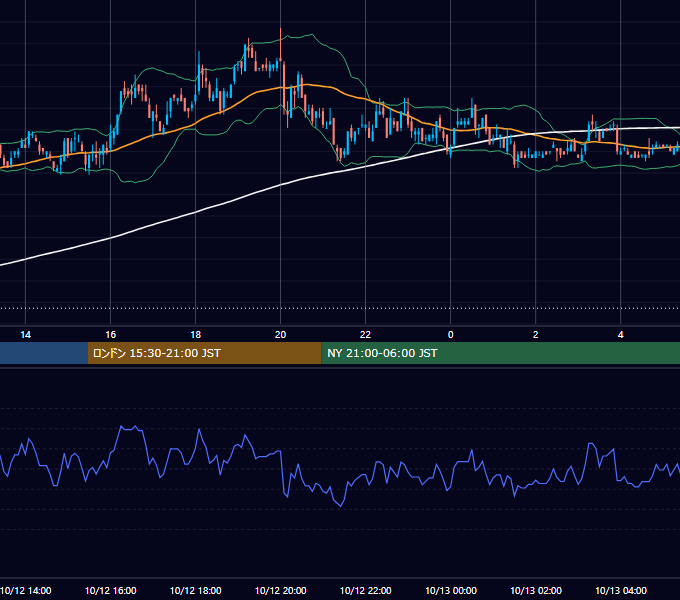Click the 16 hour label on price axis
This screenshot has width=680, height=600.
[x=111, y=335]
